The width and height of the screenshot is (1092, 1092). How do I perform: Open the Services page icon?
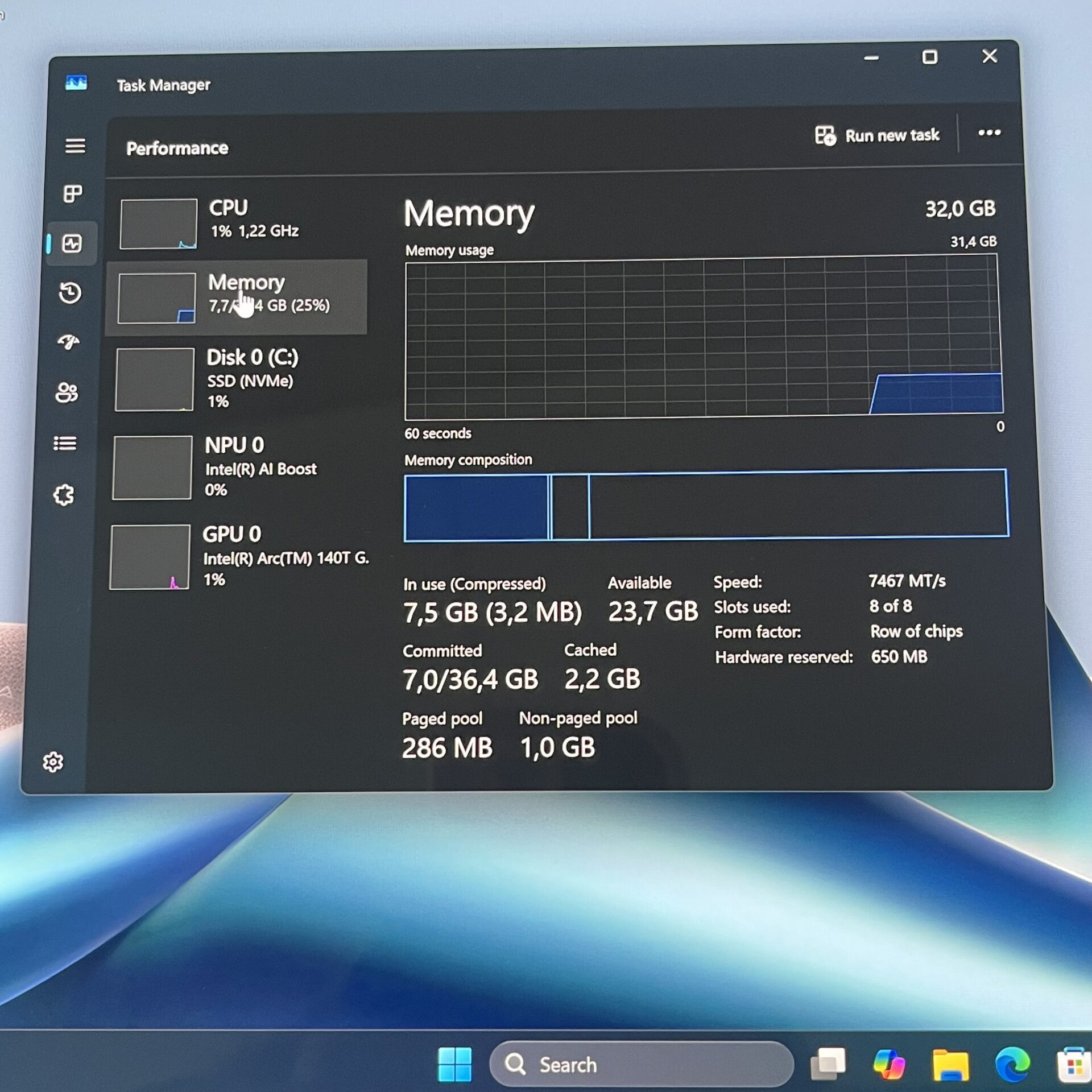tap(64, 495)
